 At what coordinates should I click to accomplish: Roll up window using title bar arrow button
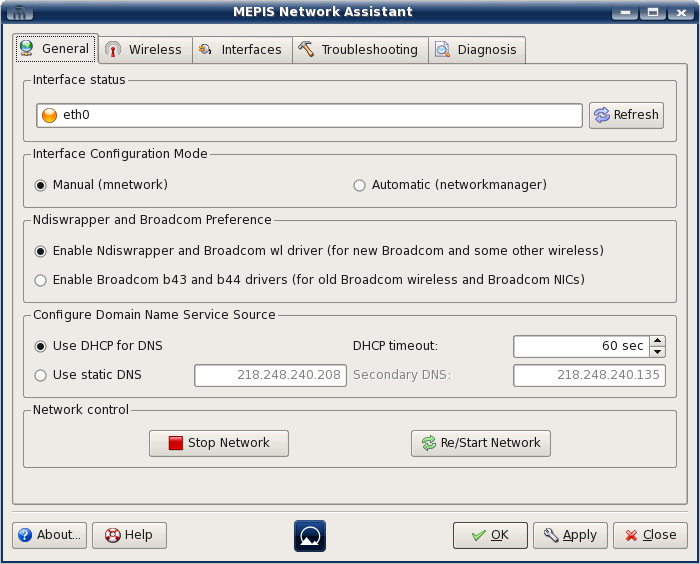[627, 12]
